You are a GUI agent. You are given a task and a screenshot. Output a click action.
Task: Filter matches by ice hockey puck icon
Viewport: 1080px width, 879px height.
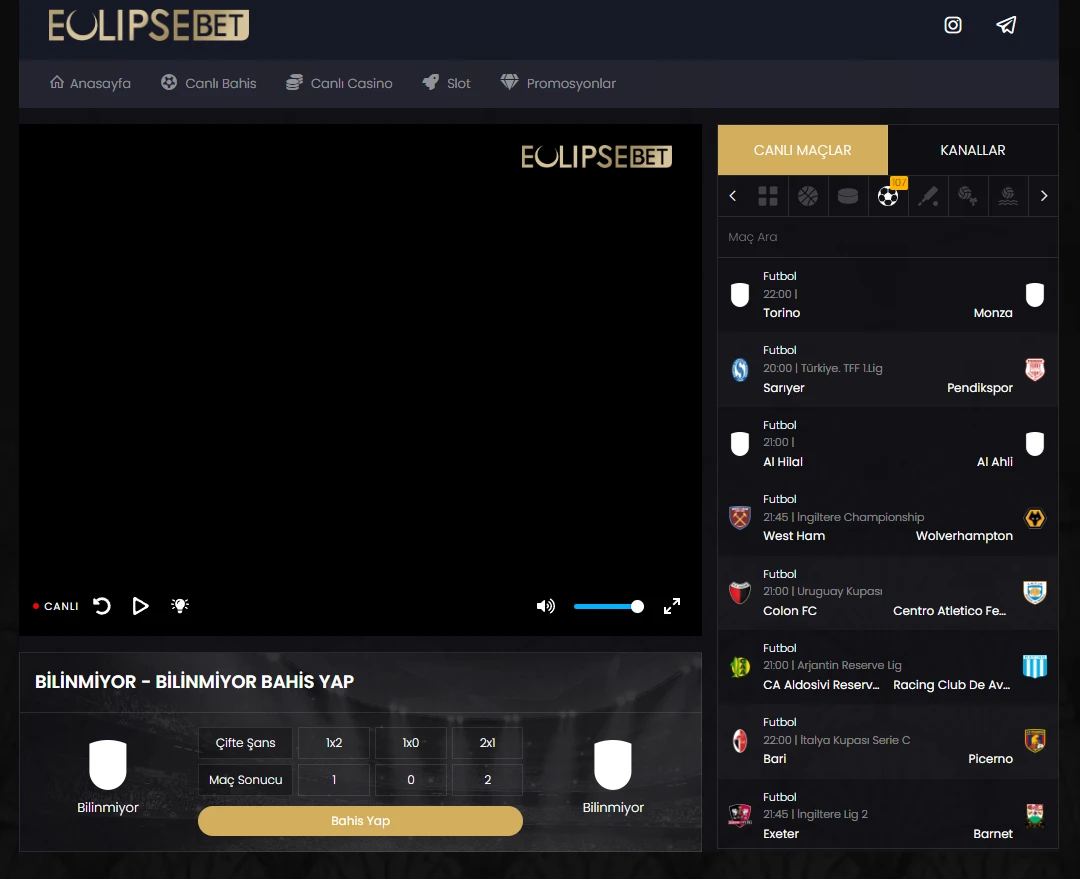point(848,196)
